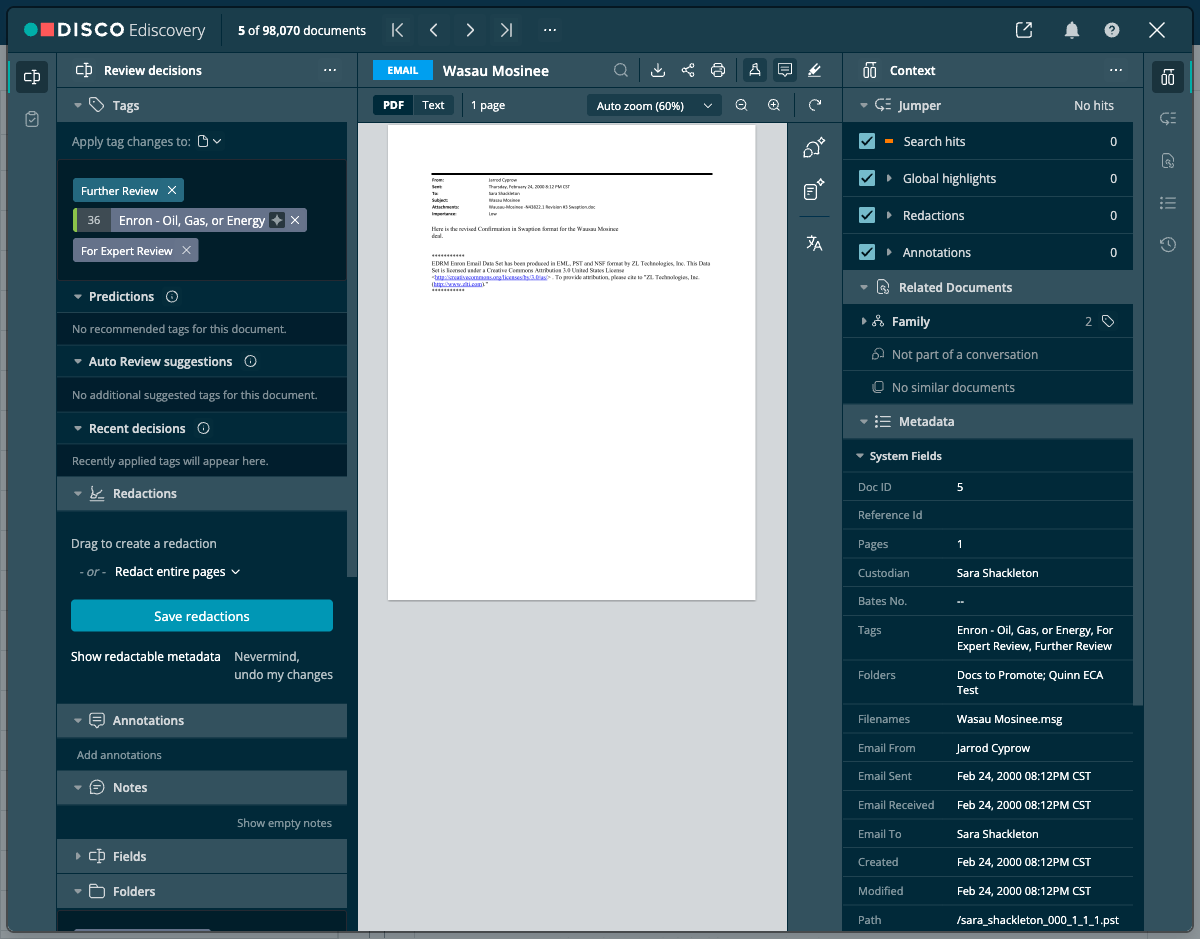Viewport: 1200px width, 939px height.
Task: Collapse the Metadata section
Action: [864, 422]
